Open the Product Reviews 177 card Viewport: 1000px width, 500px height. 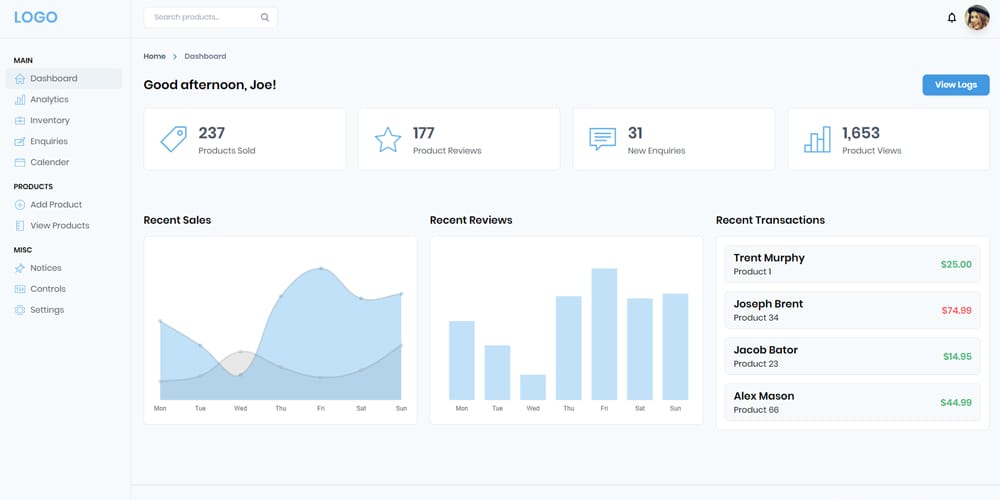pos(459,139)
